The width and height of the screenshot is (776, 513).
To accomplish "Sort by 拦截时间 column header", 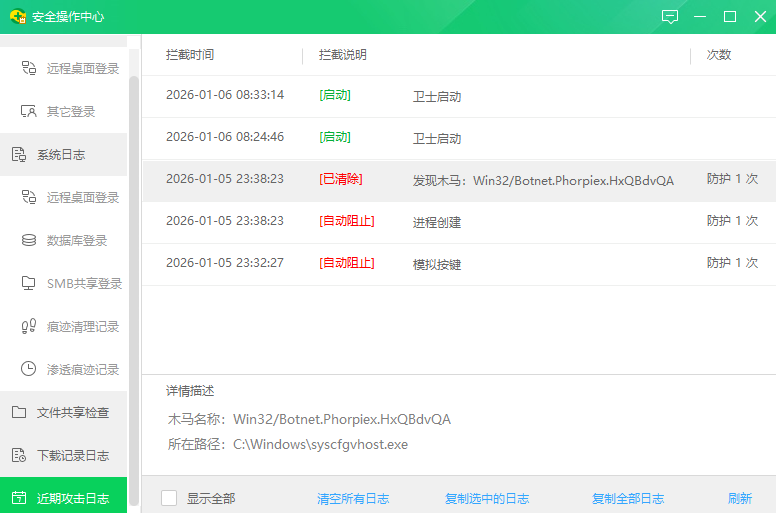I will pyautogui.click(x=190, y=55).
